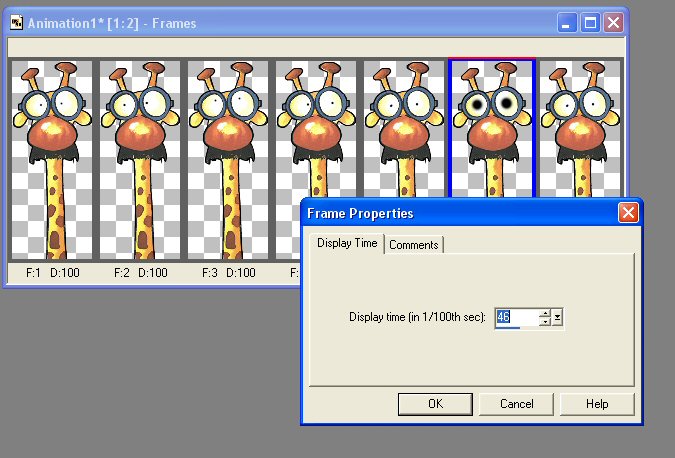Viewport: 675px width, 458px height.
Task: Close the Frame Properties dialog
Action: [628, 213]
